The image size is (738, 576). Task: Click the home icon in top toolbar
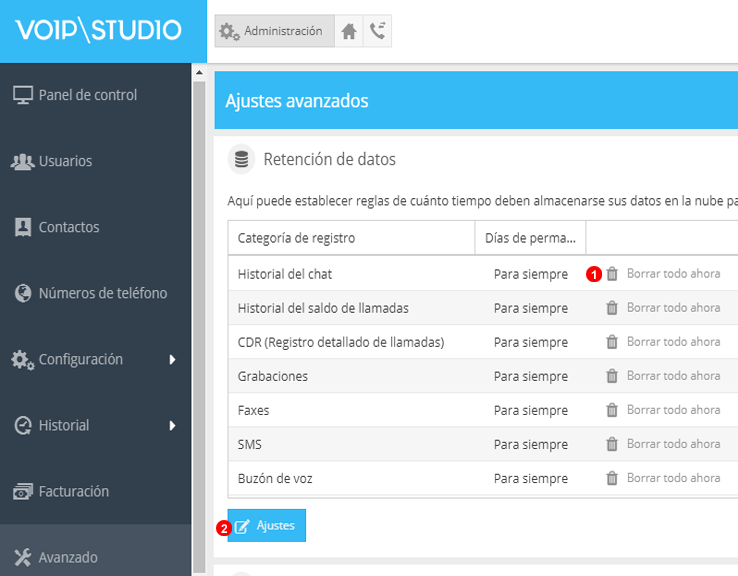click(349, 31)
